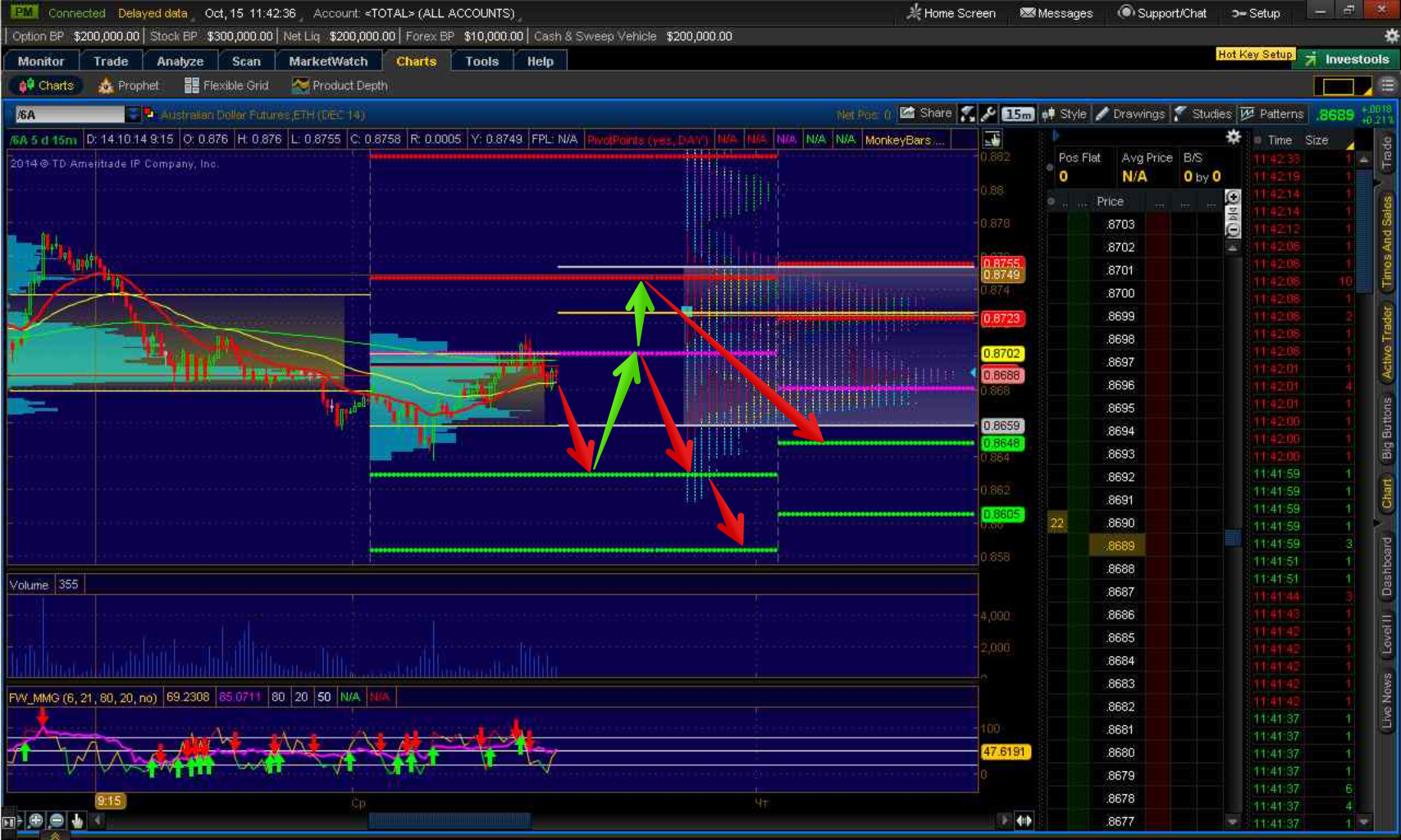Viewport: 1401px width, 840px height.
Task: Switch to the MarketWatch tab
Action: (x=328, y=61)
